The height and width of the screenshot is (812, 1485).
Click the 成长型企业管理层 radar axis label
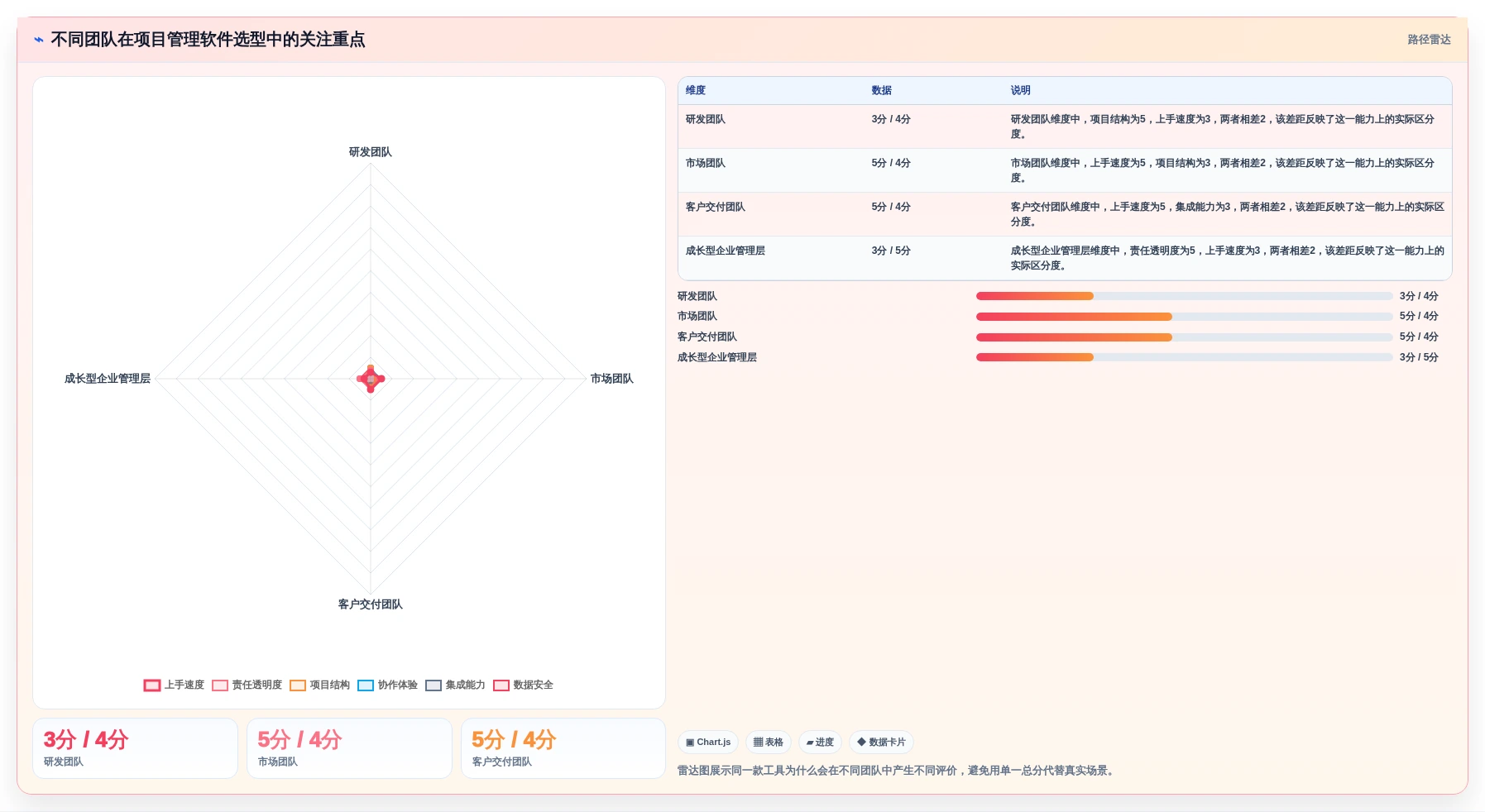108,379
